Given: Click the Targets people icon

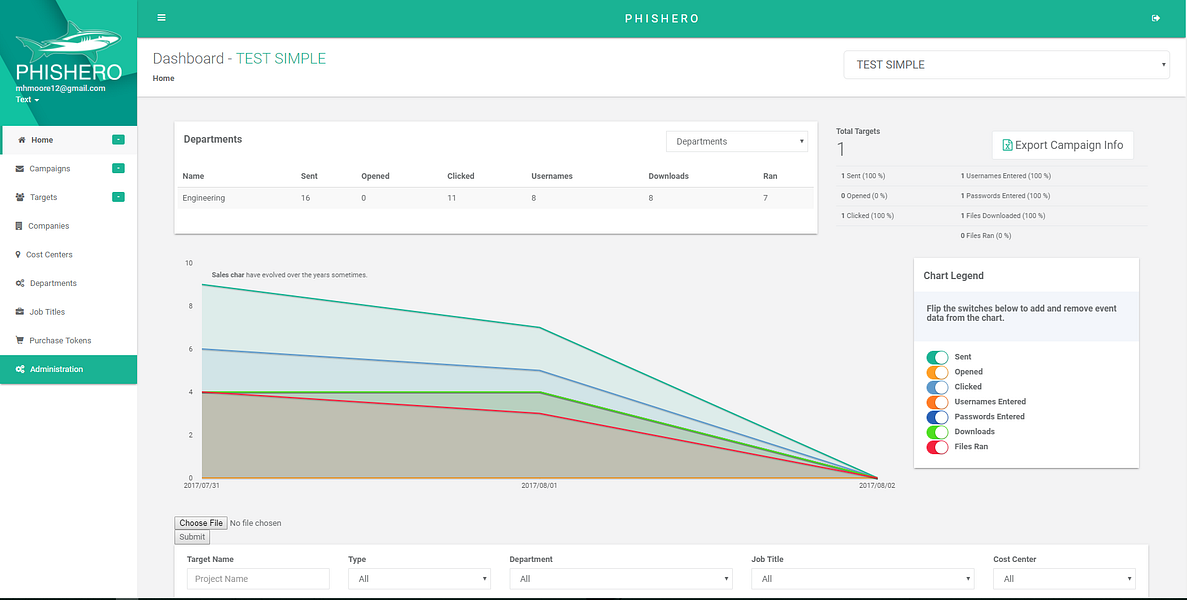Looking at the screenshot, I should (x=20, y=197).
